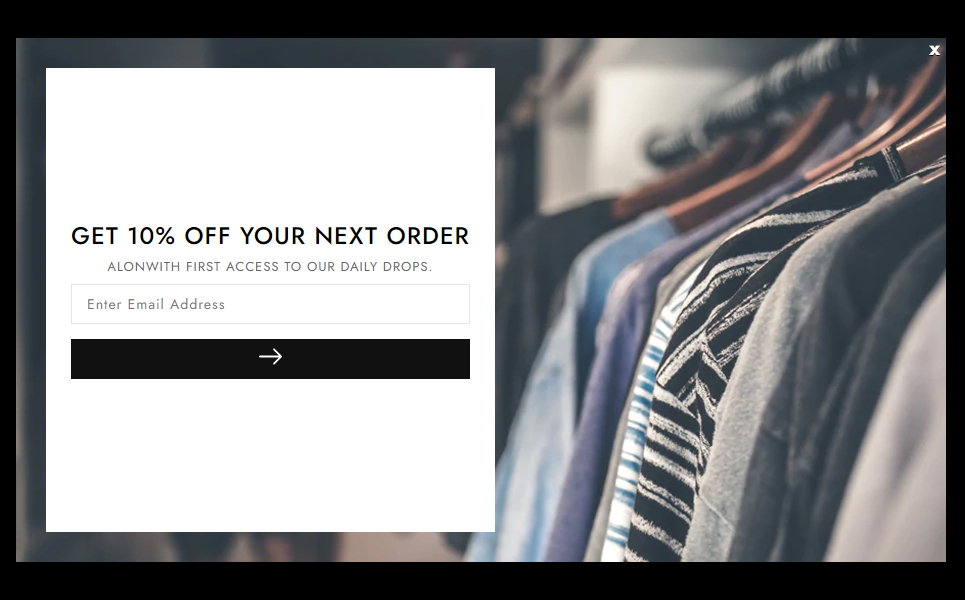Click the white right-arrow icon

point(270,356)
